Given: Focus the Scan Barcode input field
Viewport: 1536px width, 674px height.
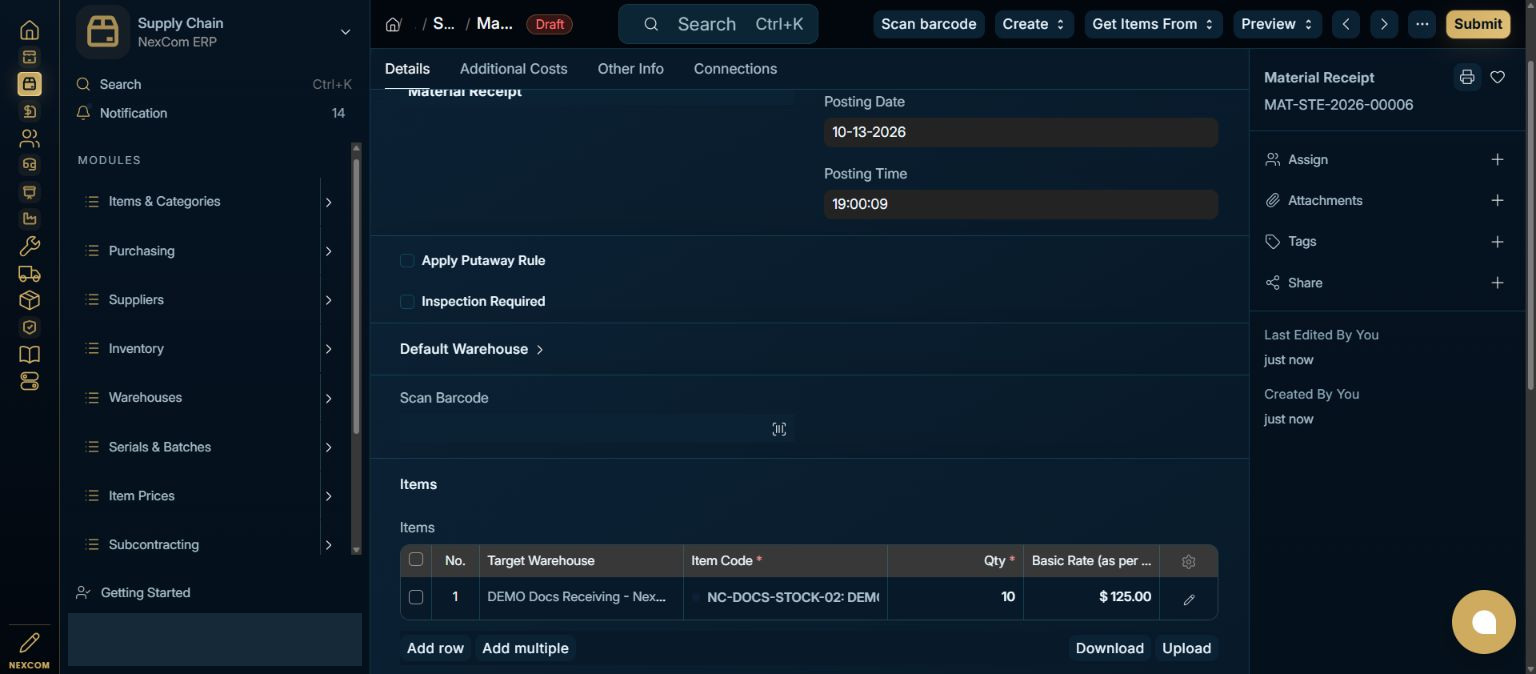Looking at the screenshot, I should tap(597, 429).
